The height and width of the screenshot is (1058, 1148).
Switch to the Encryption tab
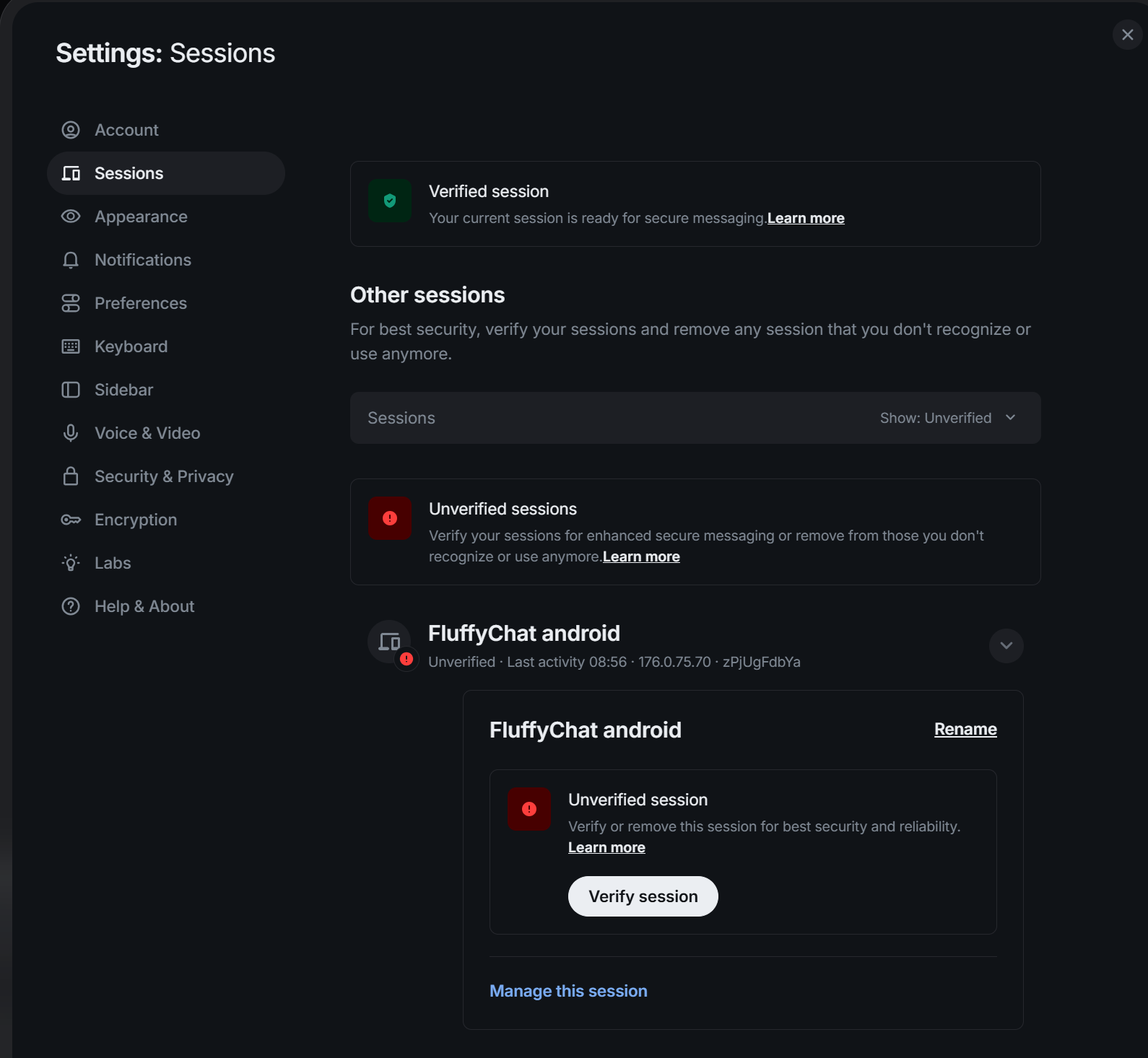click(x=166, y=520)
